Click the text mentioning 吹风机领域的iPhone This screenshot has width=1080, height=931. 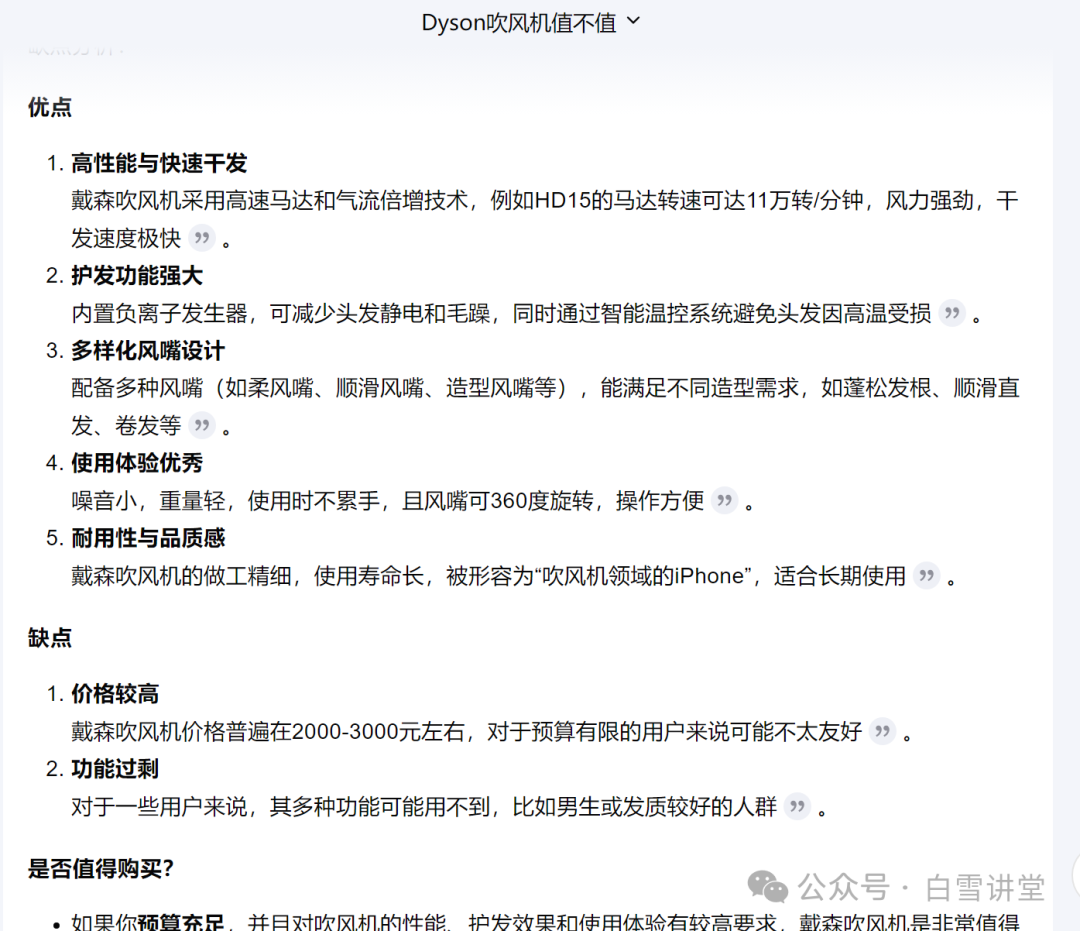[x=488, y=576]
